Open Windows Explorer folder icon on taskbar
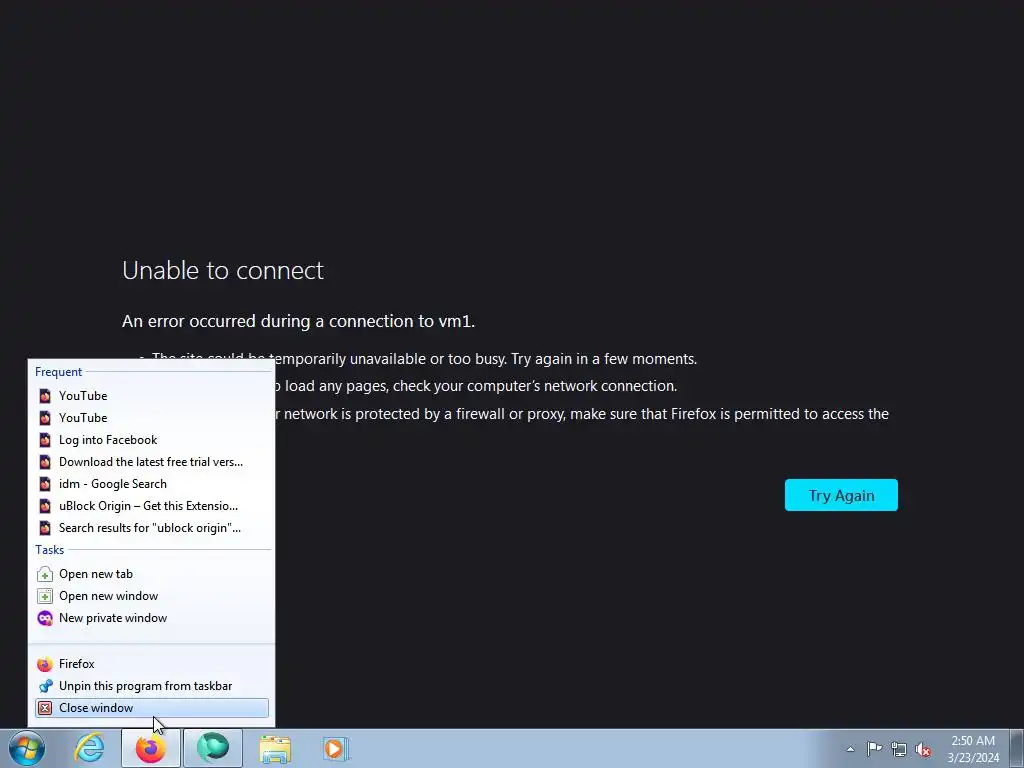Screen dimensions: 1024x768 point(275,748)
